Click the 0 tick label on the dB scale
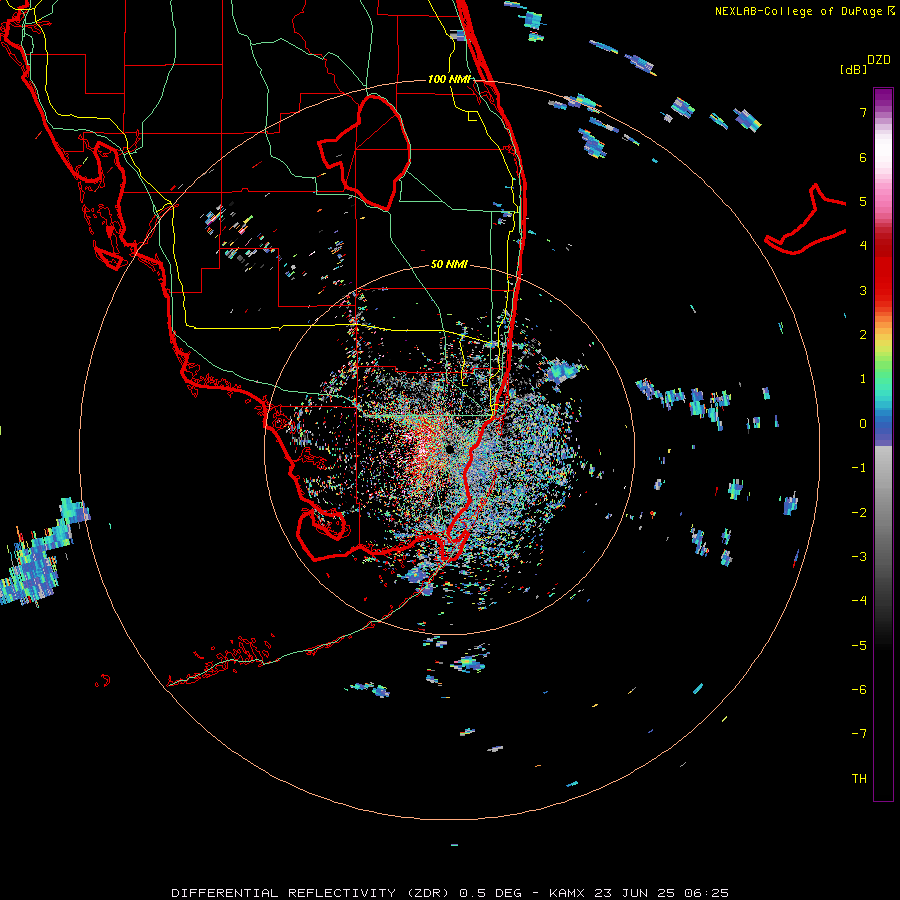Image resolution: width=900 pixels, height=900 pixels. [x=863, y=424]
